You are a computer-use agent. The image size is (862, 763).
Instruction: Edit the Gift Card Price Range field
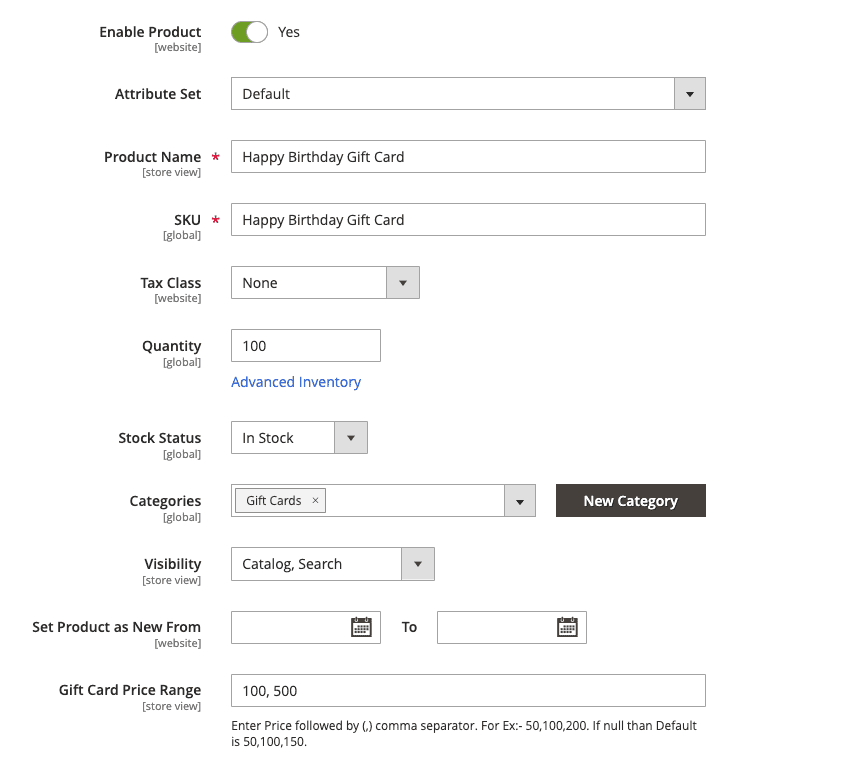(468, 690)
